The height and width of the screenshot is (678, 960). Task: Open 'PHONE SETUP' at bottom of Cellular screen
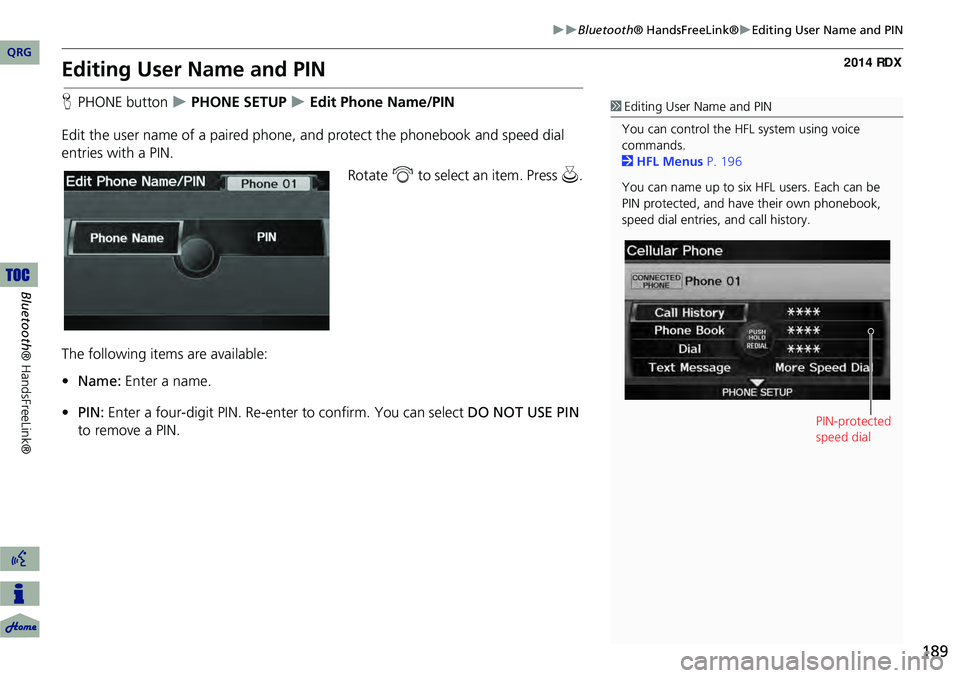(757, 392)
